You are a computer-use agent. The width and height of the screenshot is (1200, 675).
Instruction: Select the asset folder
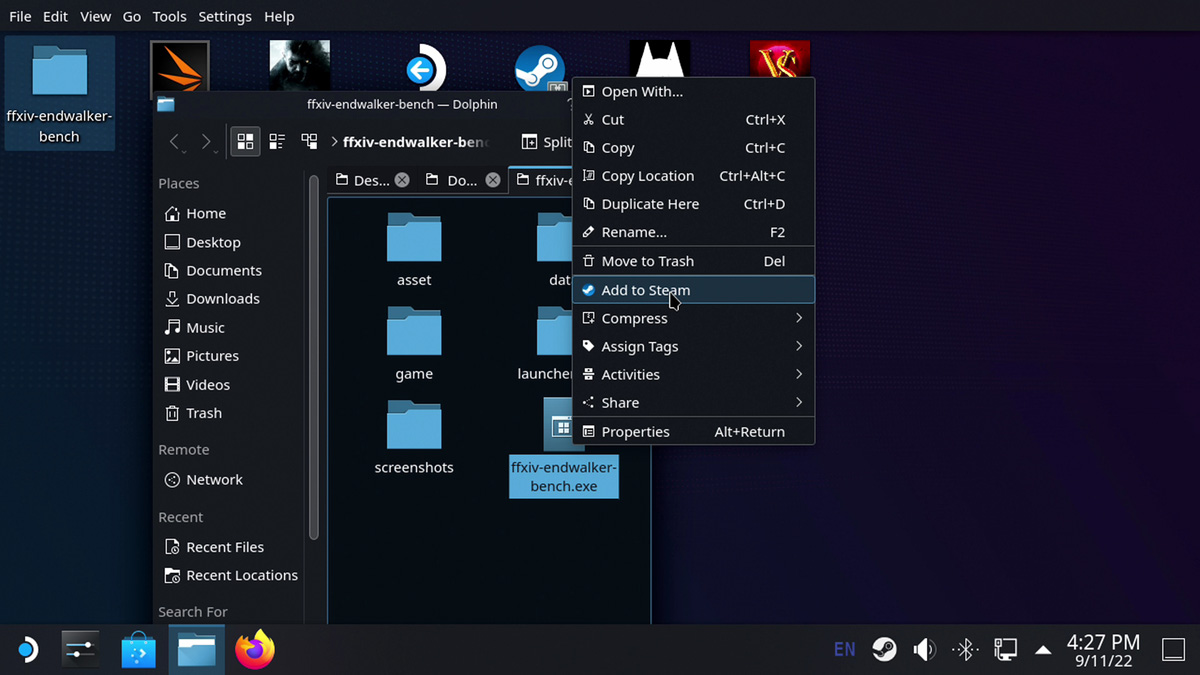(x=414, y=251)
